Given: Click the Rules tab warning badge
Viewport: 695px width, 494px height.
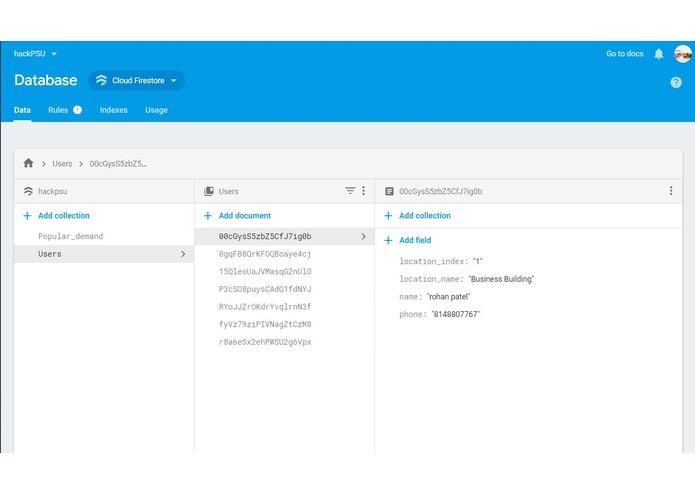Looking at the screenshot, I should (78, 110).
